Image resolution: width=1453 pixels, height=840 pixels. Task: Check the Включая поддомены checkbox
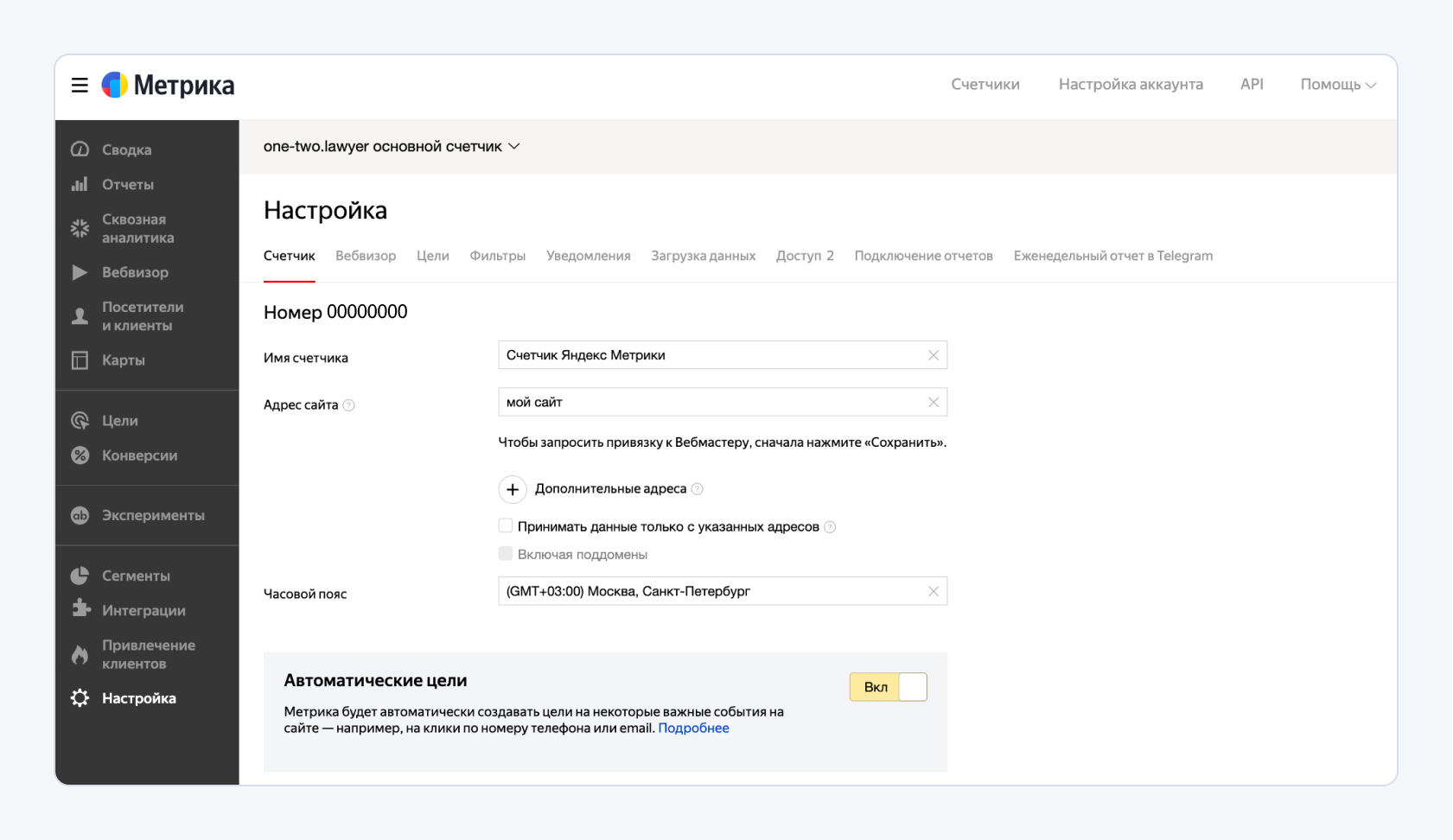pyautogui.click(x=506, y=554)
